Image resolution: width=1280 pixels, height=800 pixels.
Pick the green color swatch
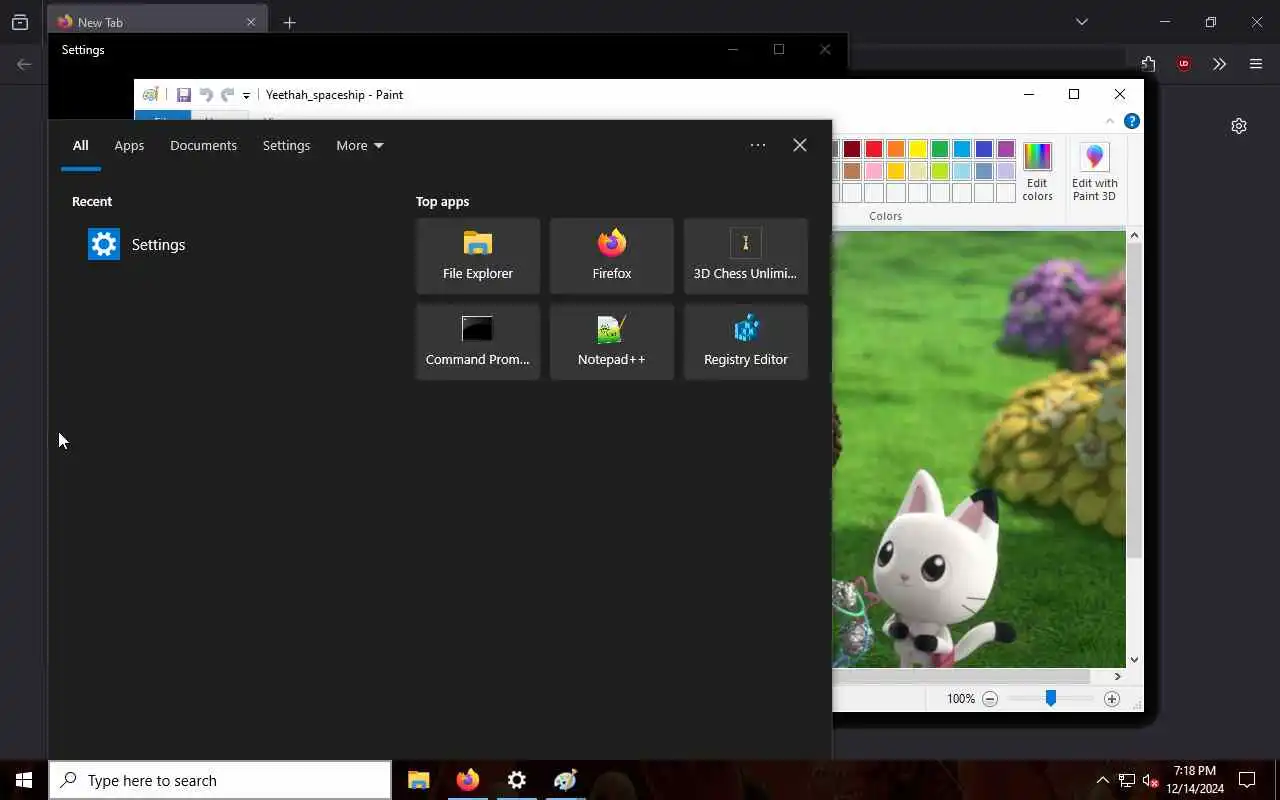(940, 149)
